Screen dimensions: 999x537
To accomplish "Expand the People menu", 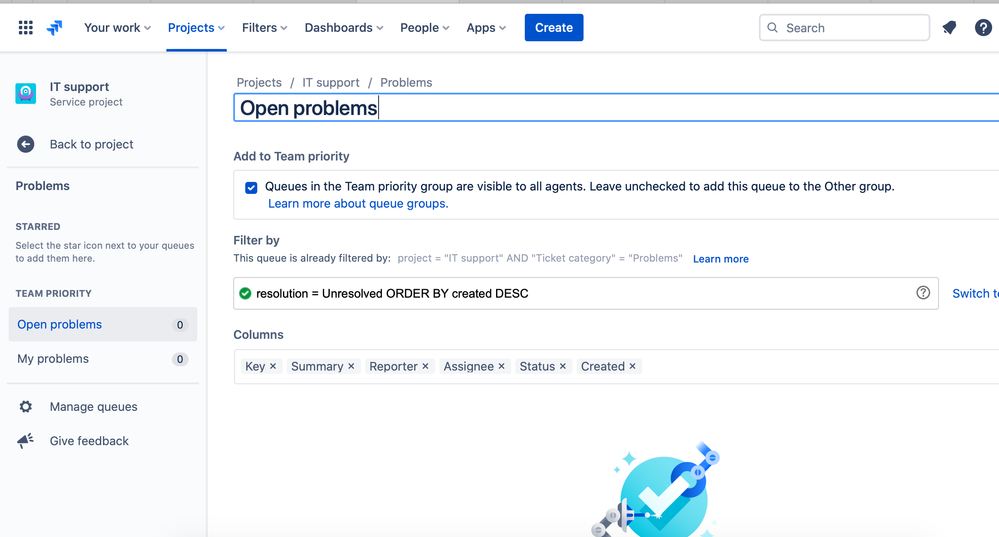I will pyautogui.click(x=424, y=27).
